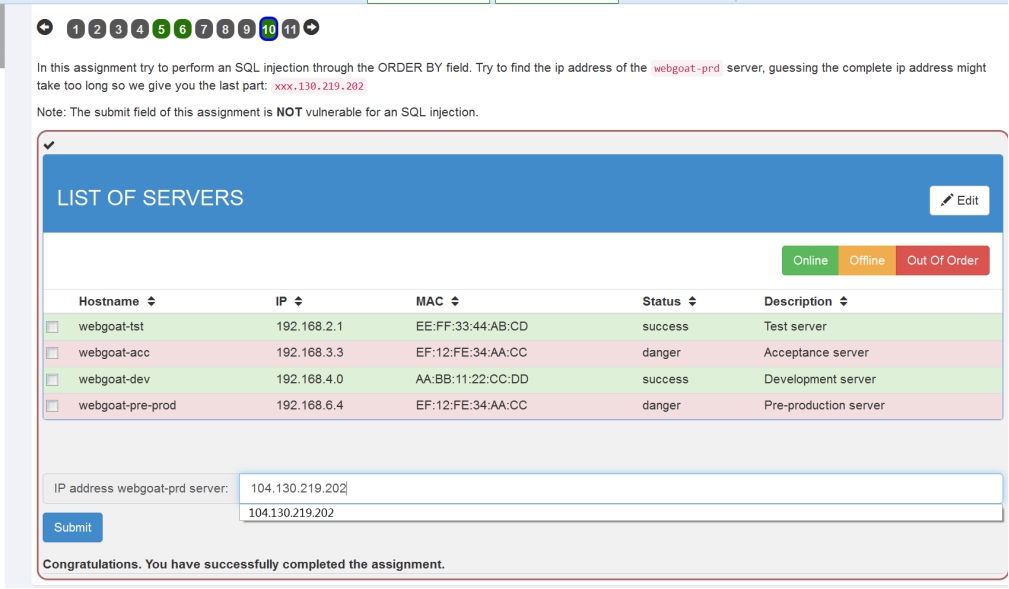Submit the IP address answer
The height and width of the screenshot is (589, 1009).
coord(73,527)
